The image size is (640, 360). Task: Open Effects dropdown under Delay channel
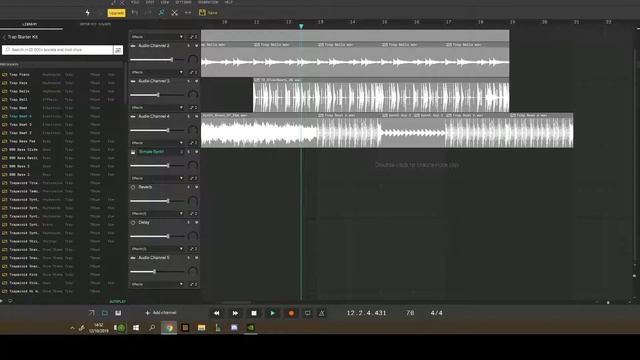(157, 249)
